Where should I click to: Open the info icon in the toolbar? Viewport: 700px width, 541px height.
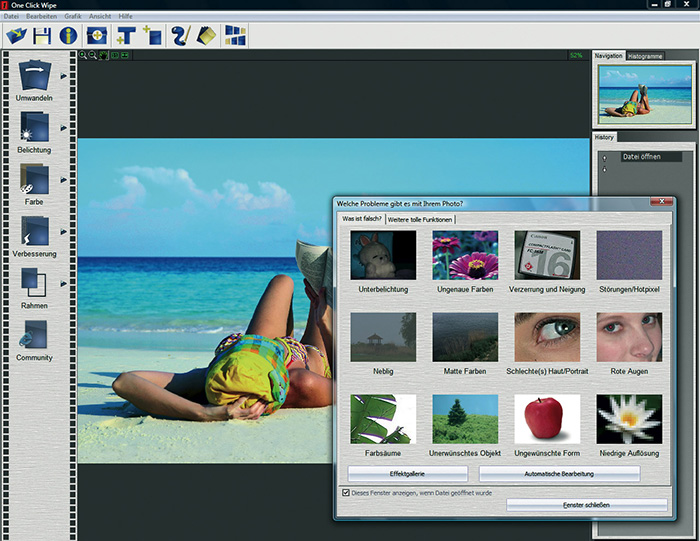69,36
